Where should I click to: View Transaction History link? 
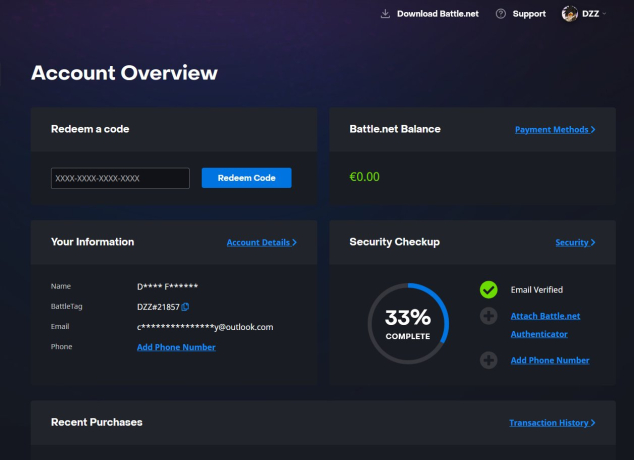tap(551, 423)
